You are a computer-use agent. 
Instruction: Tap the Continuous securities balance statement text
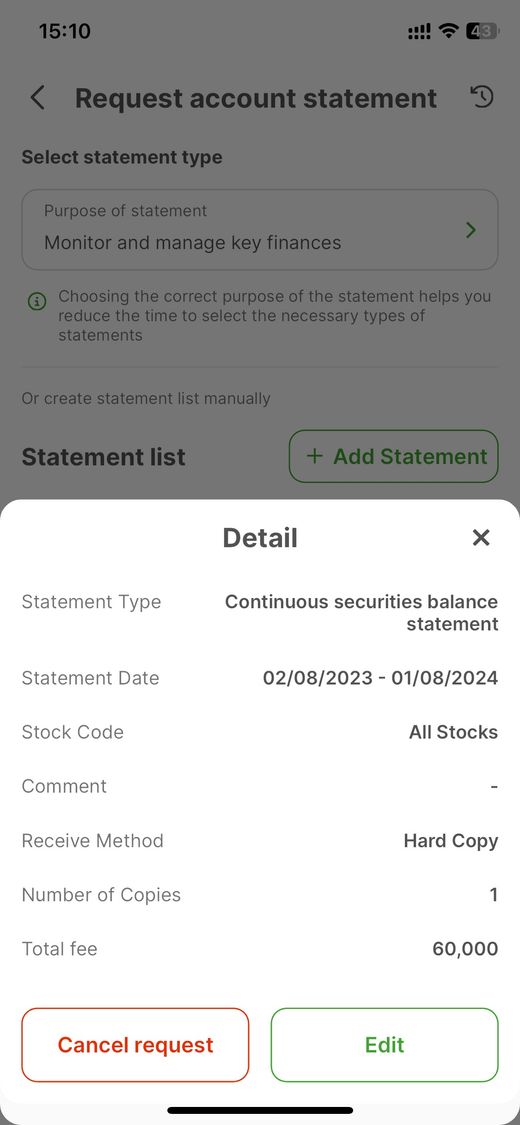pyautogui.click(x=361, y=613)
